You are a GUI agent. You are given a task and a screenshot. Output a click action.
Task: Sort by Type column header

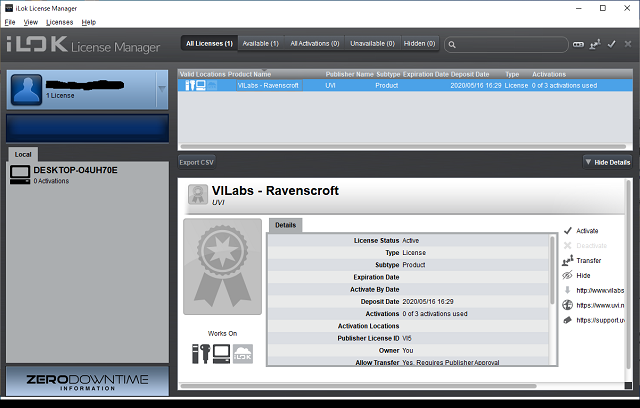click(512, 74)
